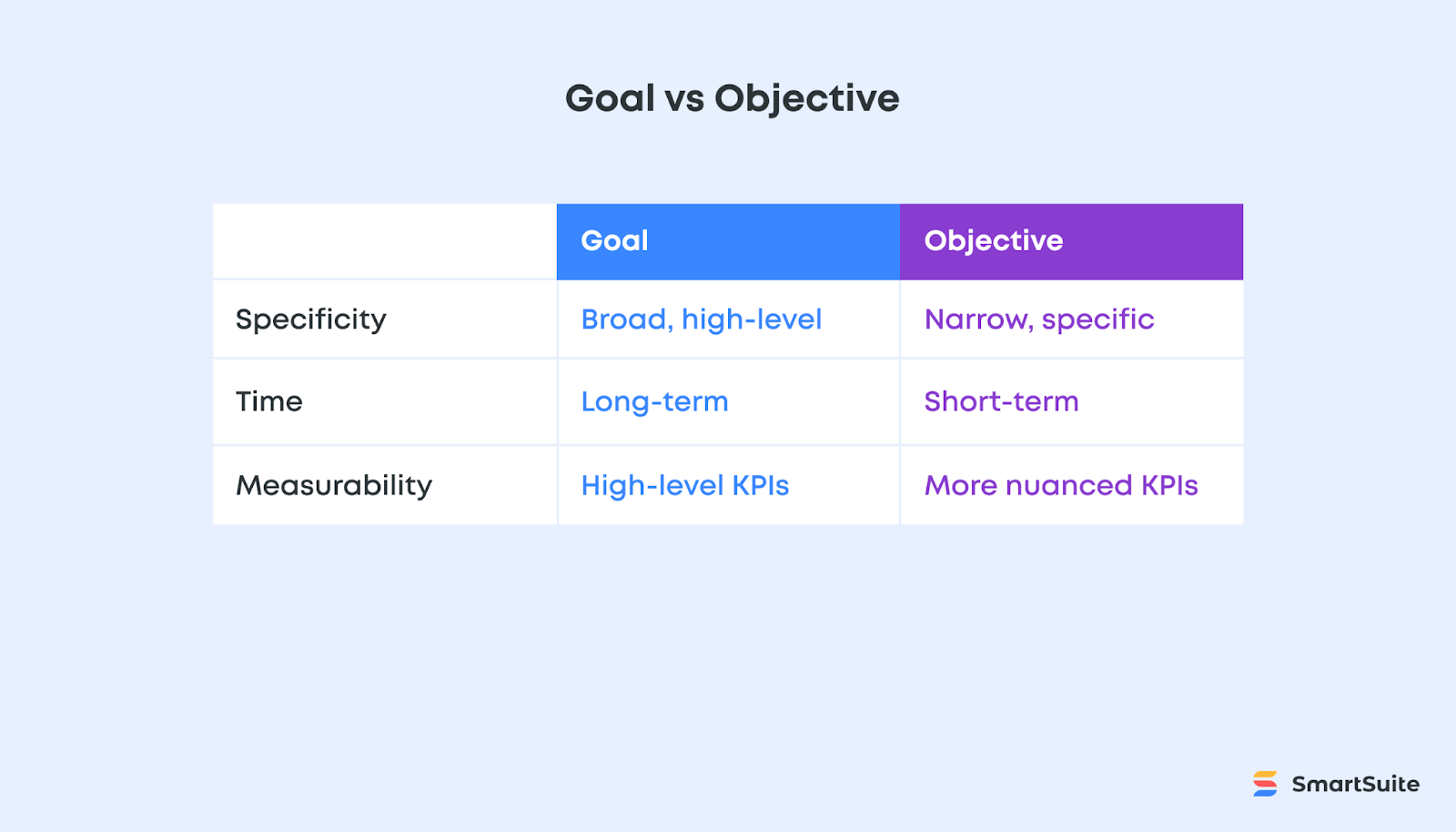Select the 'Long-term' cell

tap(654, 401)
